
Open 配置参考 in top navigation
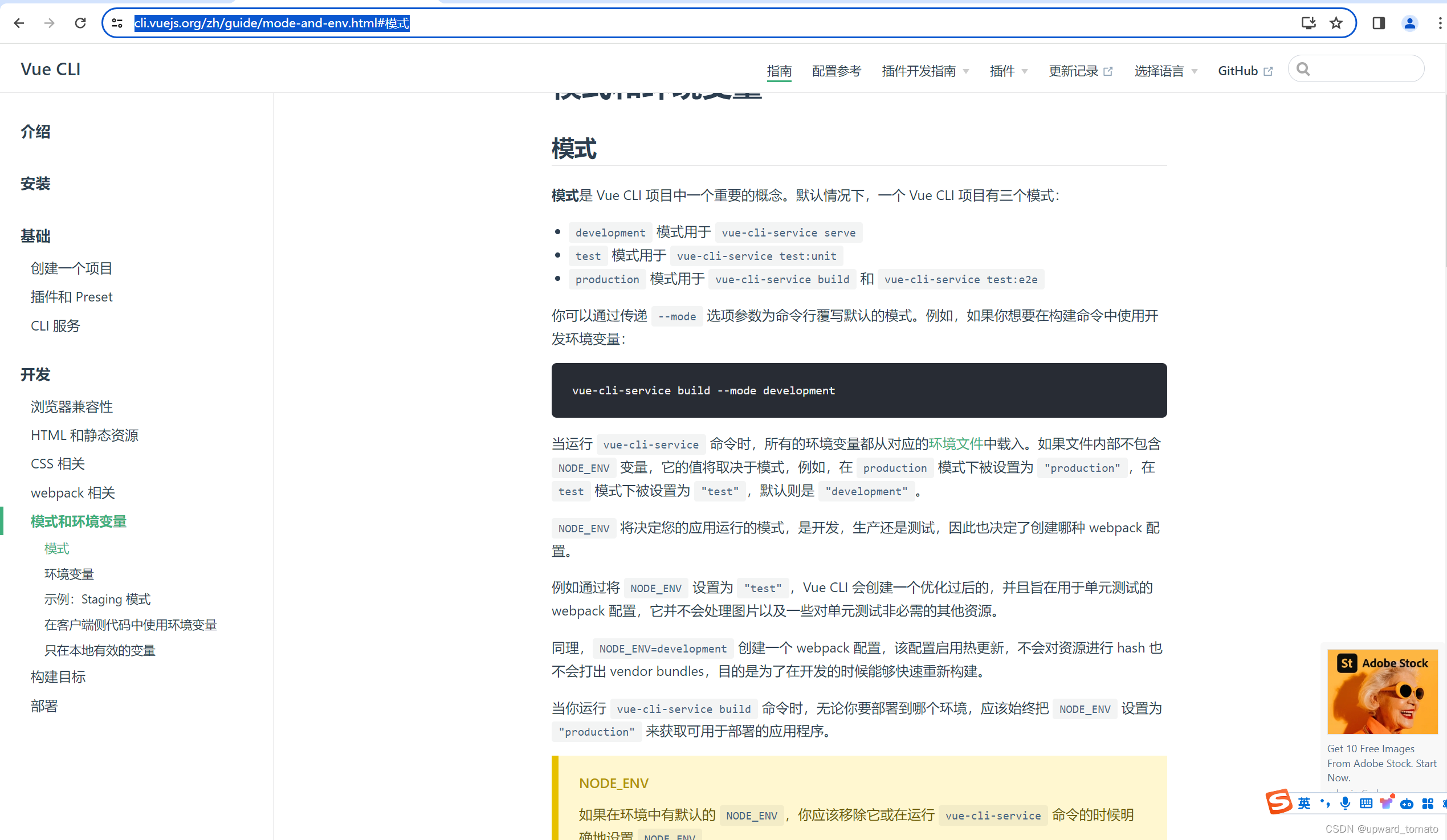coord(836,71)
